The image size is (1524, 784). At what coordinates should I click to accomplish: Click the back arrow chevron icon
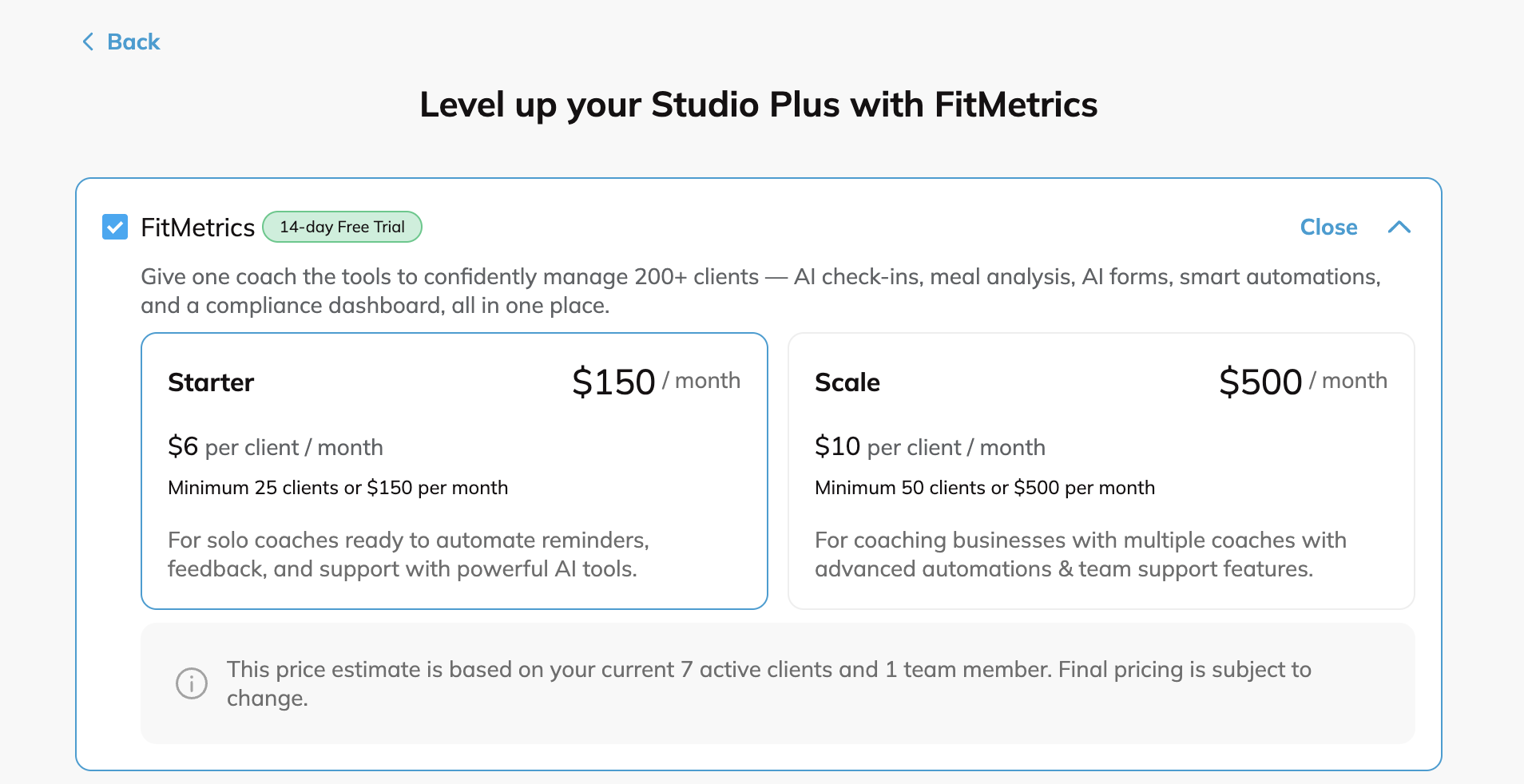coord(88,42)
